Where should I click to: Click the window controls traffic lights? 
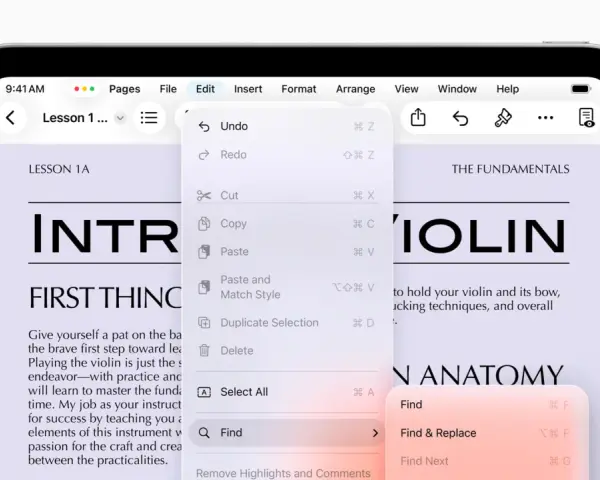(x=84, y=89)
